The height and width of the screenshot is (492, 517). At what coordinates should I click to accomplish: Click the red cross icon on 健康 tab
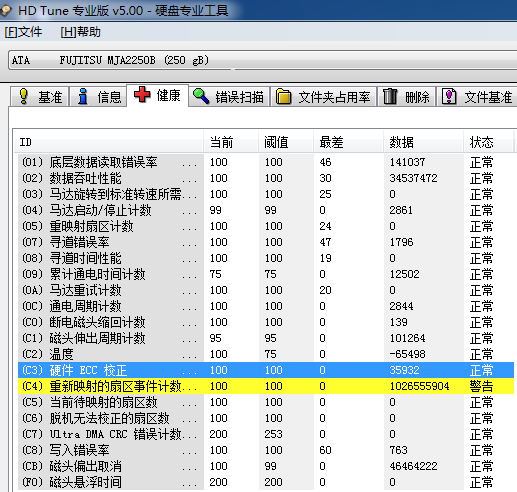pos(142,95)
